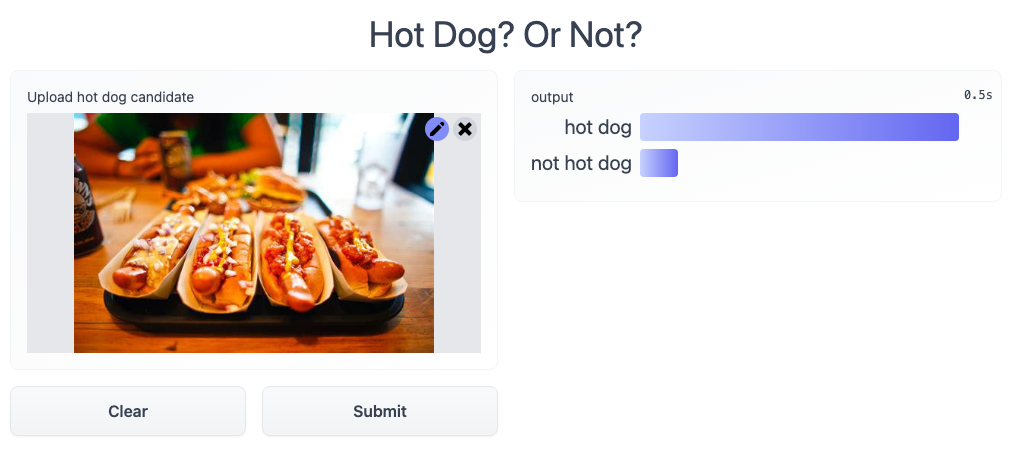This screenshot has width=1011, height=460.
Task: Click the 'not hot dog' confidence bar
Action: 658,163
